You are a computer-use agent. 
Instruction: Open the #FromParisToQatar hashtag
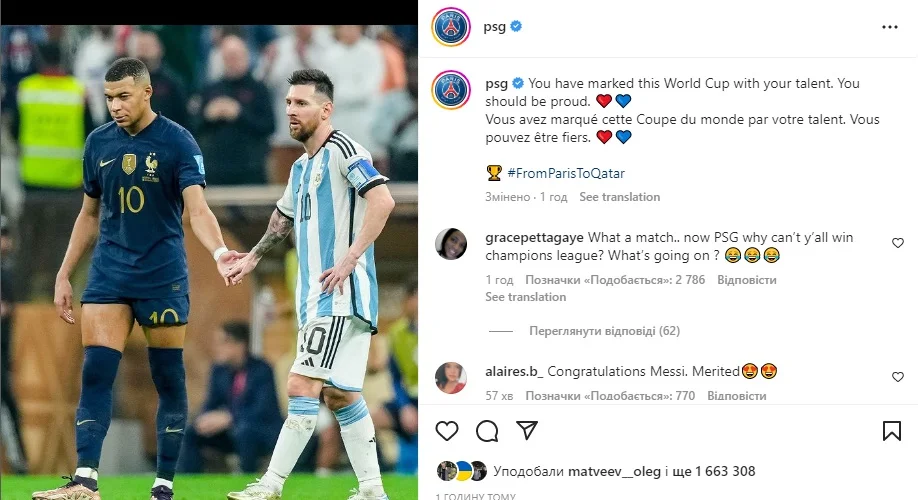pos(566,173)
